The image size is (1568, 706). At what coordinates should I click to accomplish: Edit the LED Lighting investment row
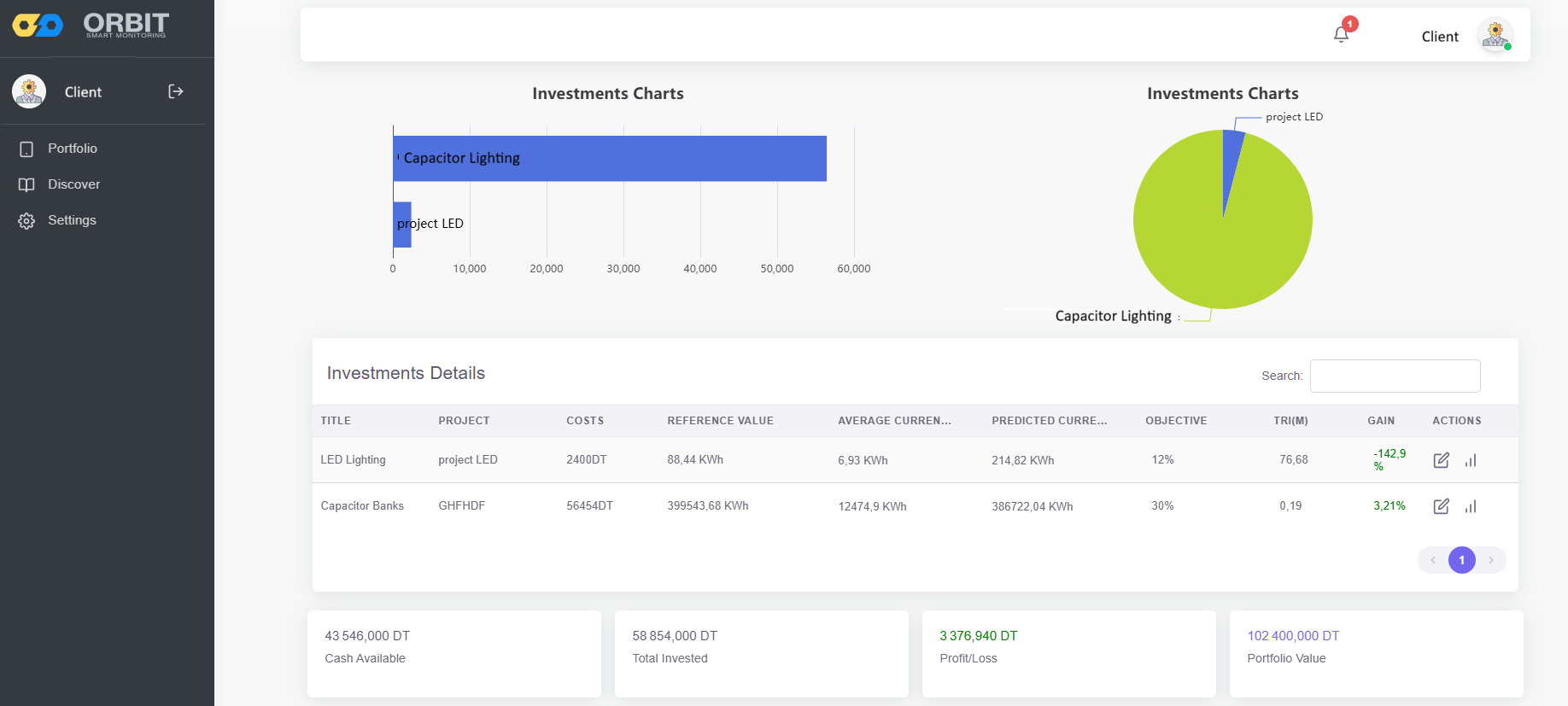[1441, 460]
